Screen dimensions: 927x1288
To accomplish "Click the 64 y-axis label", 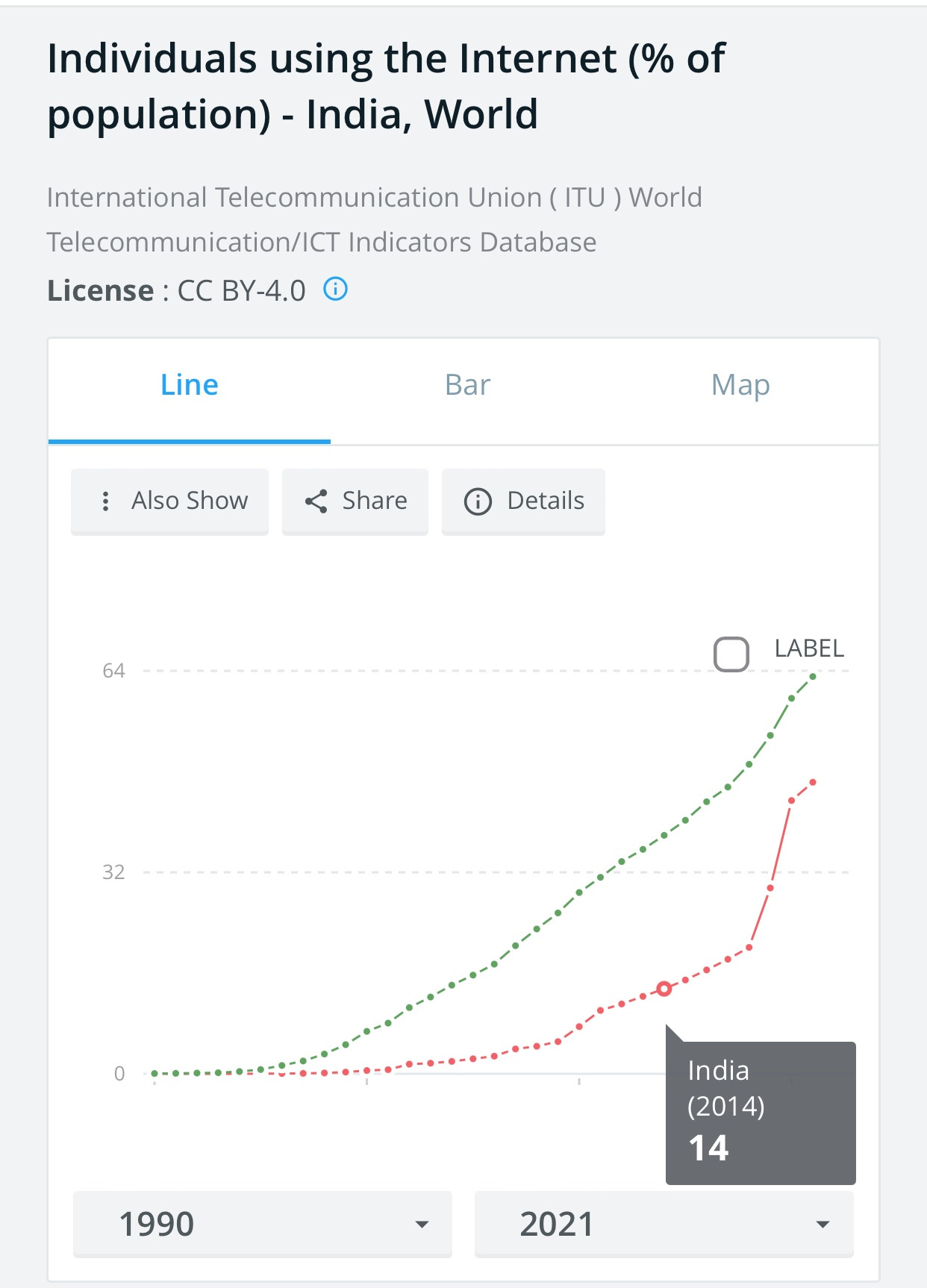I will tap(113, 671).
